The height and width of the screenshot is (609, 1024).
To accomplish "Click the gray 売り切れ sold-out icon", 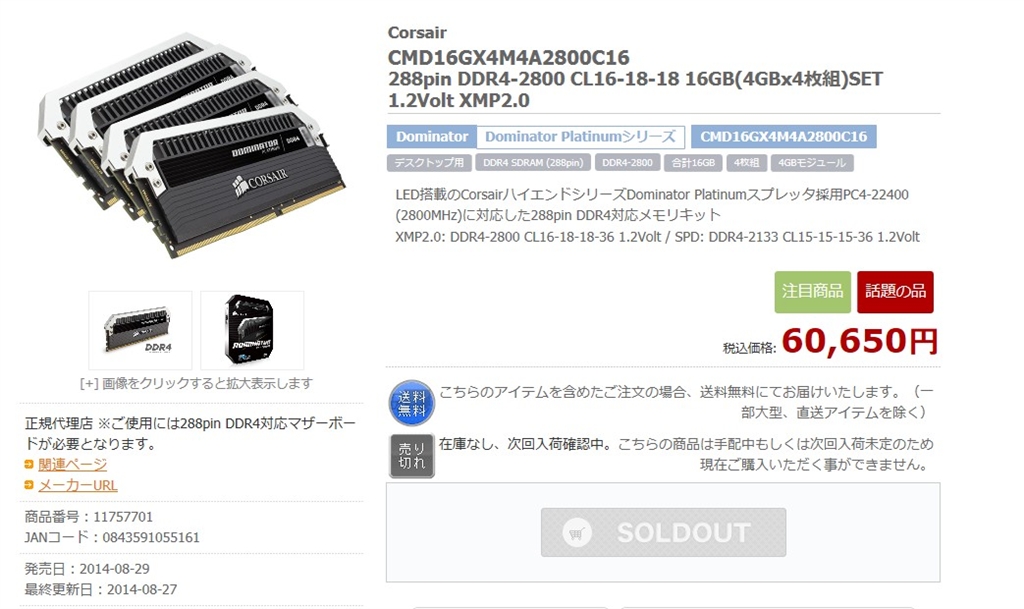I will coord(411,456).
